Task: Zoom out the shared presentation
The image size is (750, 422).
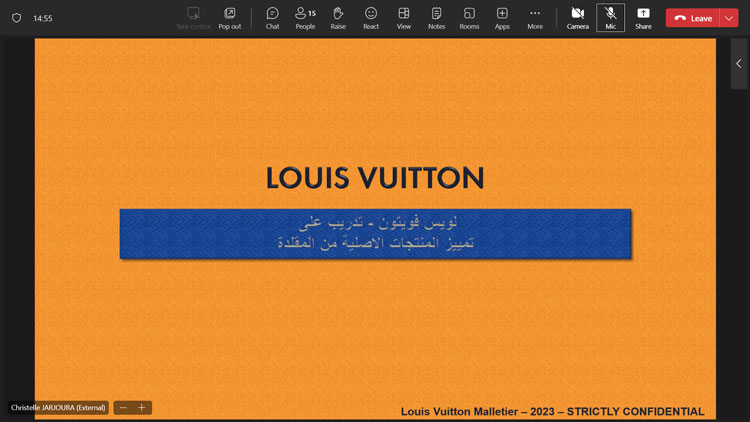Action: [124, 408]
